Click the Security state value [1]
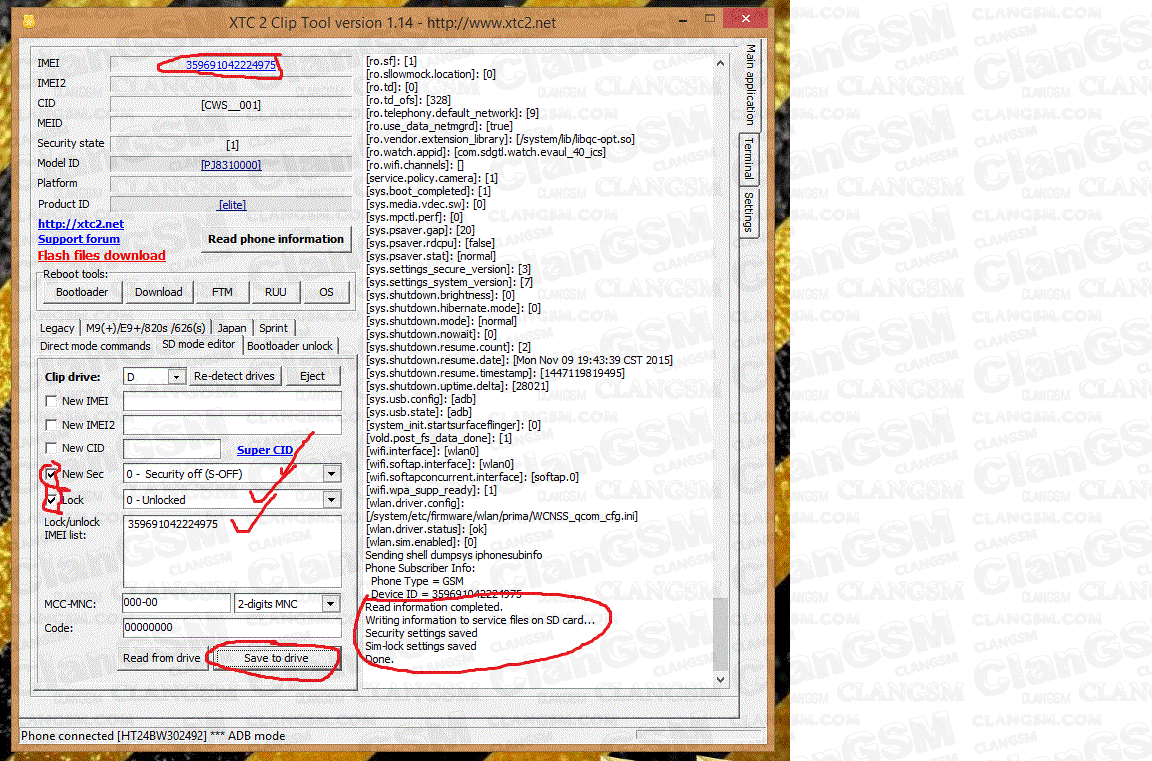This screenshot has width=1152, height=761. click(x=232, y=145)
